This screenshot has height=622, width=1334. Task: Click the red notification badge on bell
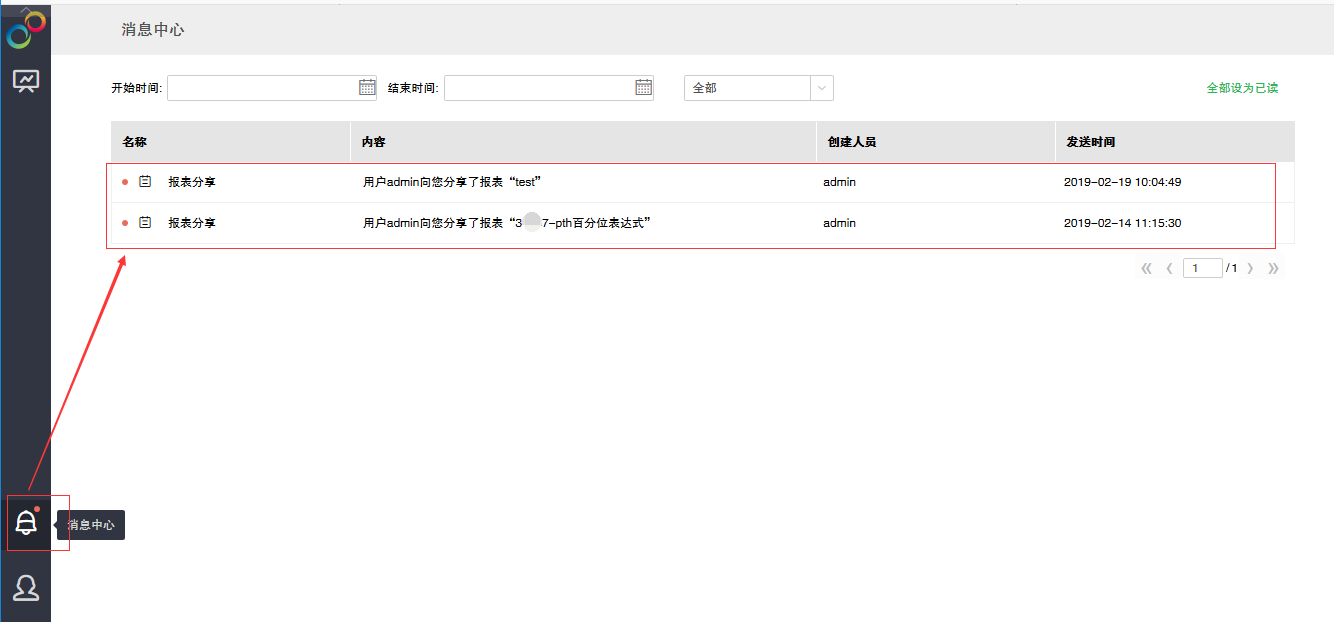tap(38, 508)
